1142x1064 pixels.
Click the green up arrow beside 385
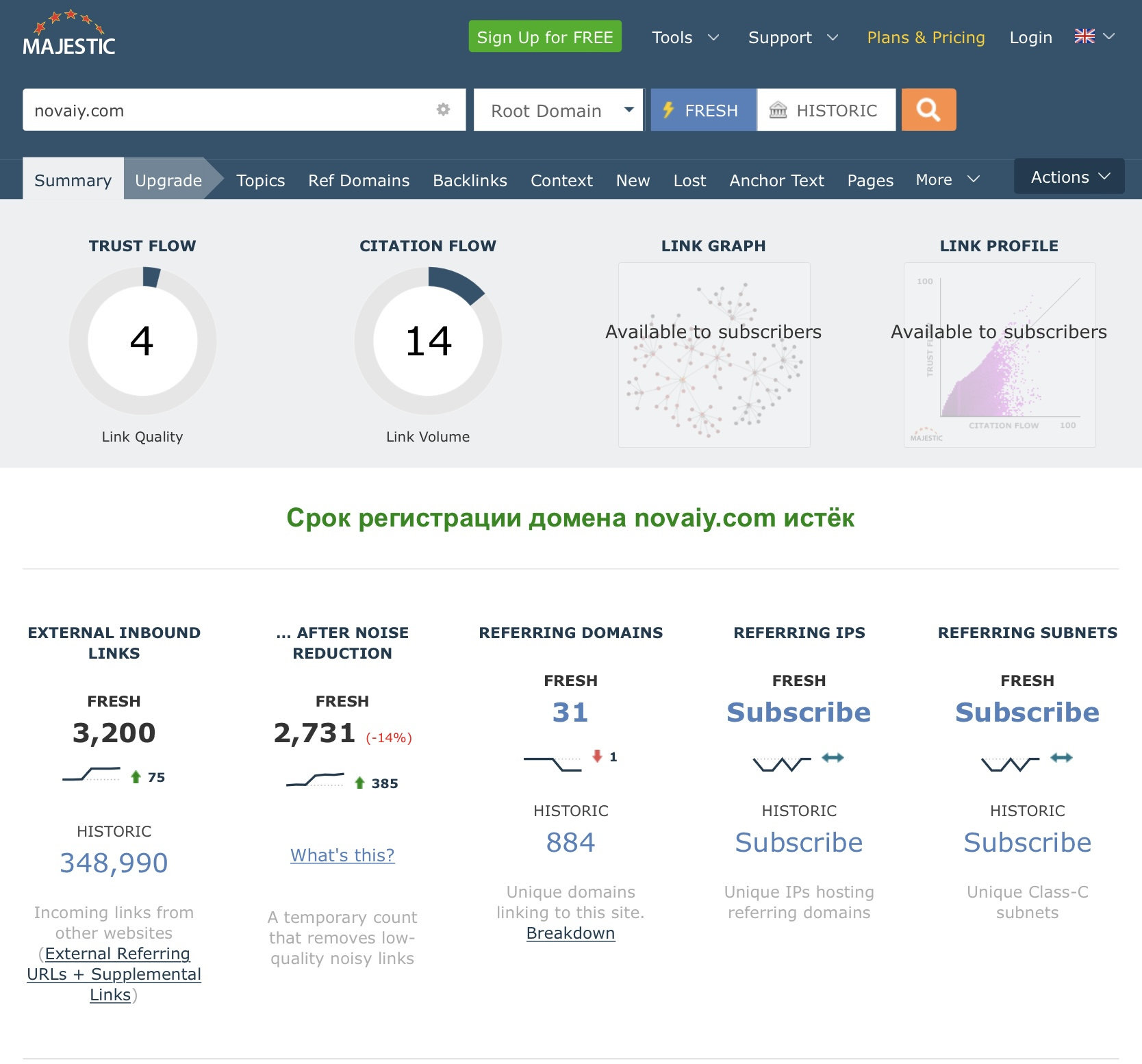pos(359,783)
